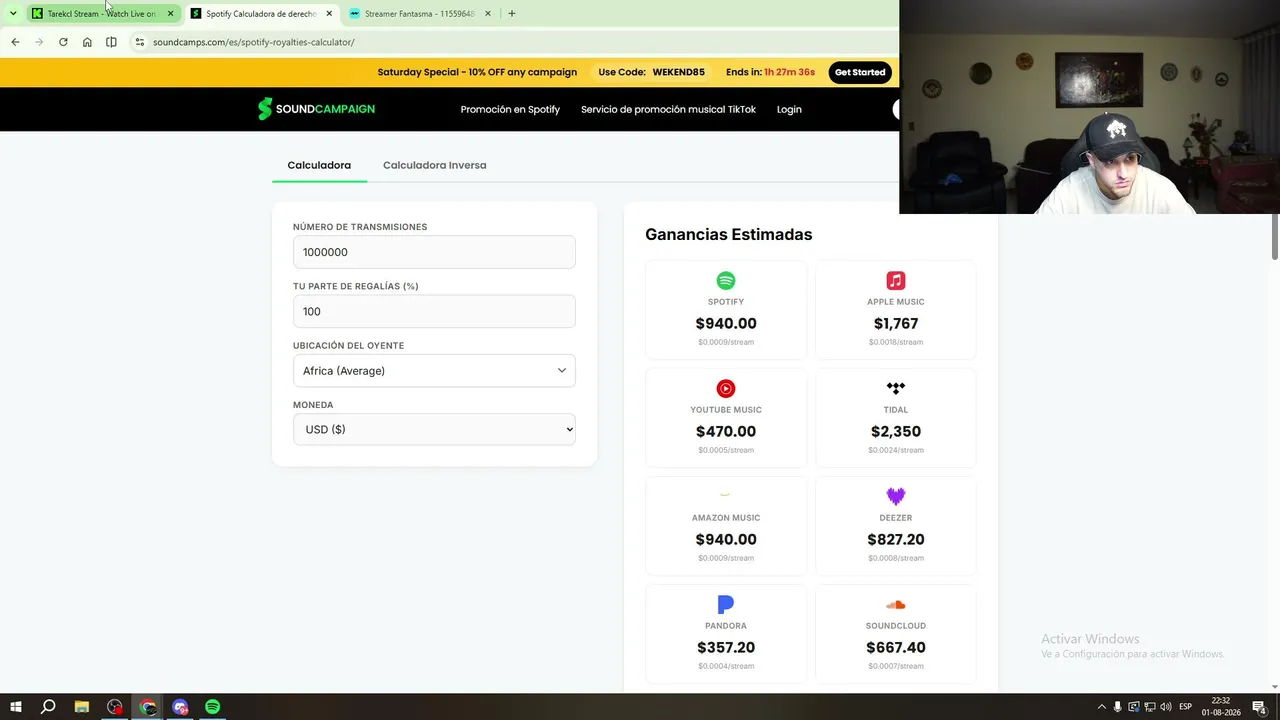The width and height of the screenshot is (1280, 720).
Task: Expand the Ubicación del oyente dropdown
Action: 434,371
